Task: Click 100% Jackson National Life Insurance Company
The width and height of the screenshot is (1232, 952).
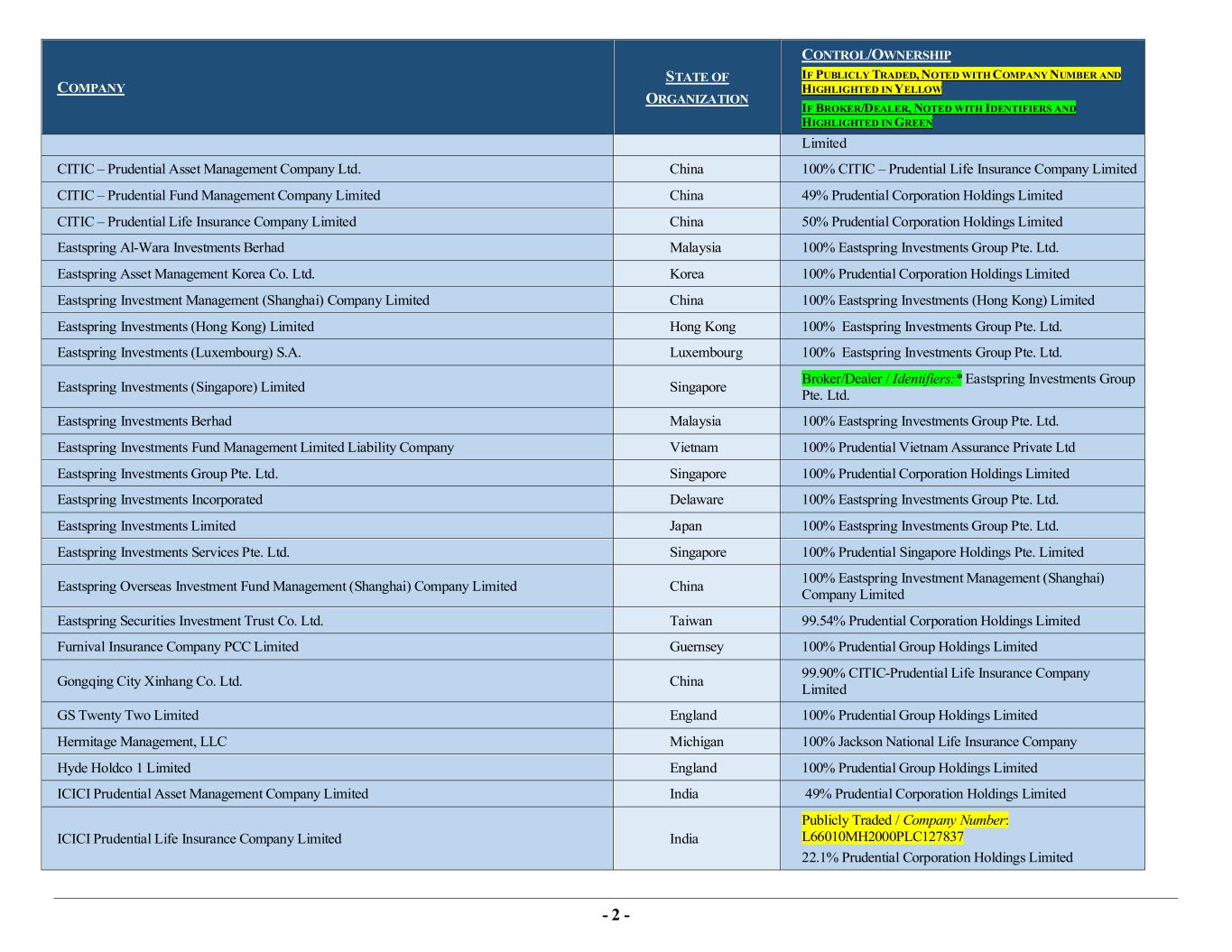Action: coord(939,741)
